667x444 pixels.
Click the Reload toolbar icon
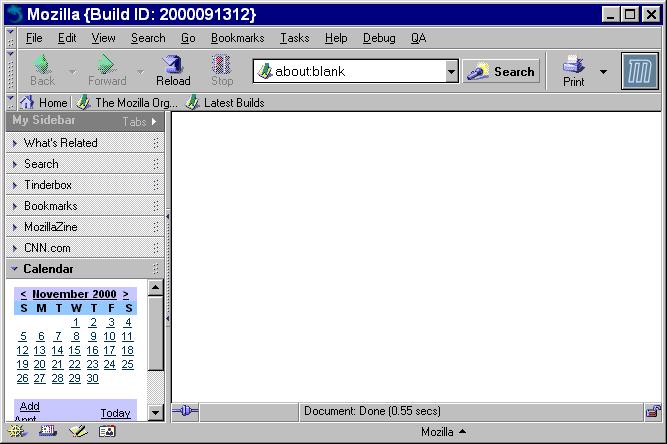click(172, 71)
